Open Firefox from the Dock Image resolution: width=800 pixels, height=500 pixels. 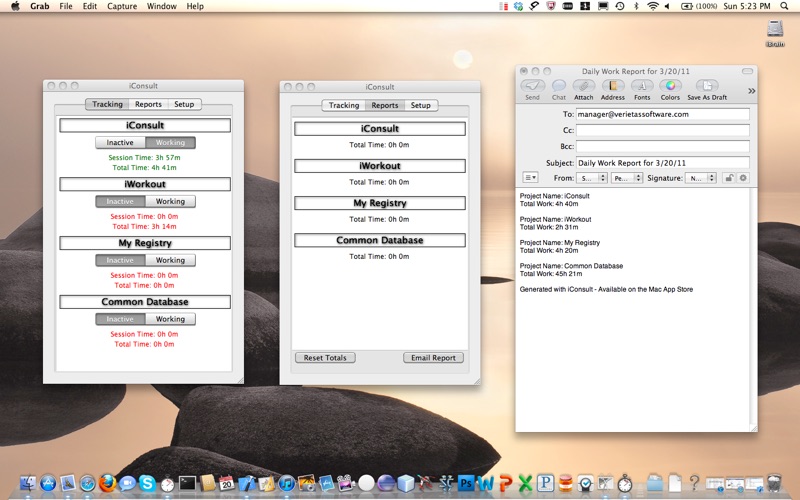click(x=107, y=483)
